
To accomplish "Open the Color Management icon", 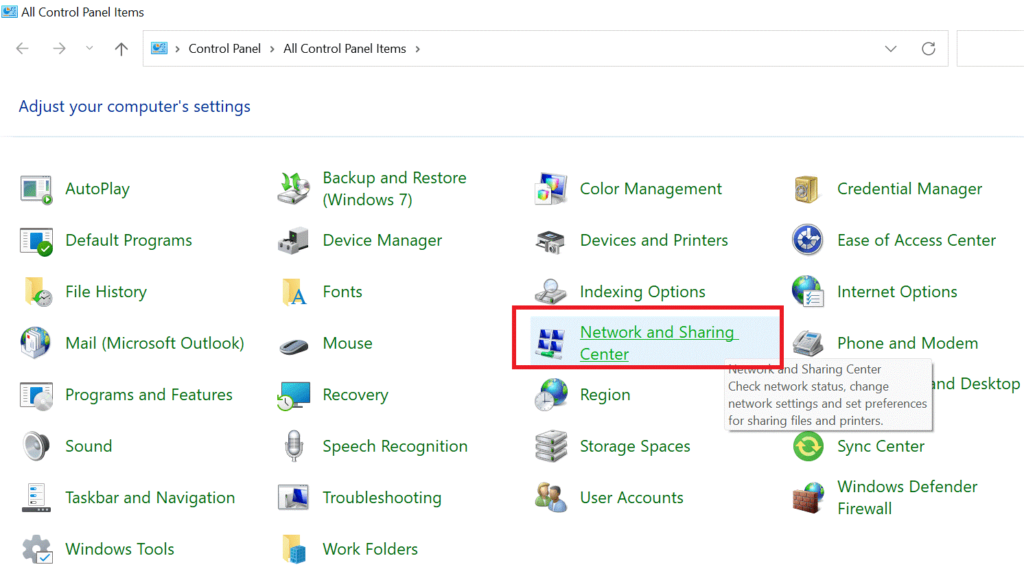I will tap(551, 189).
